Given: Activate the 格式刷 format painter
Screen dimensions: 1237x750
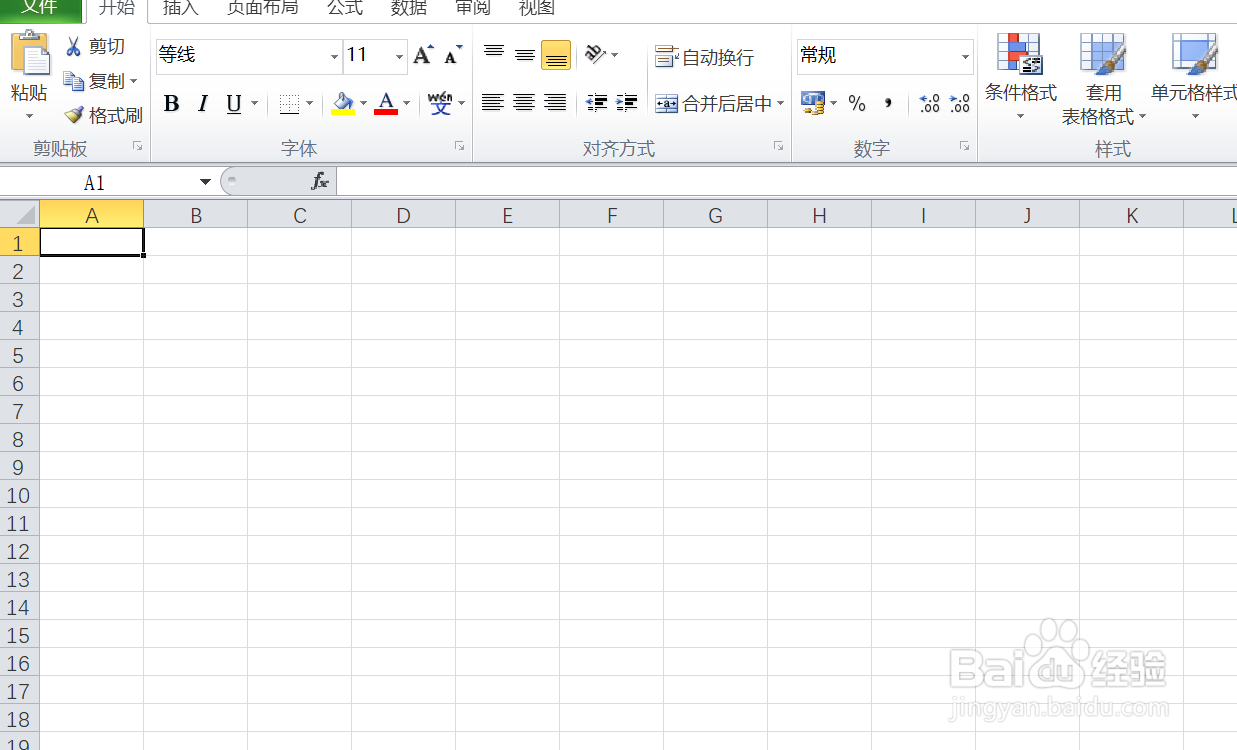Looking at the screenshot, I should click(x=103, y=114).
